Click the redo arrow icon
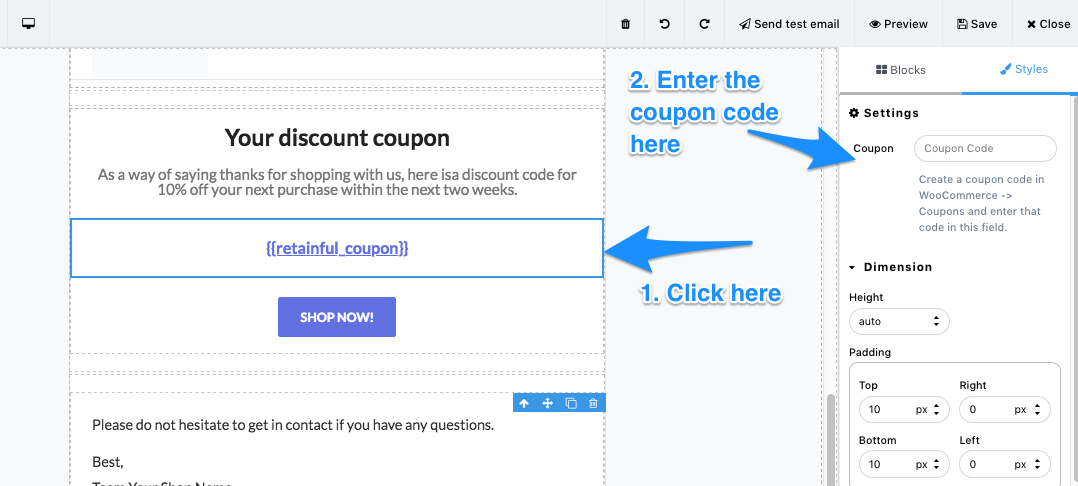Image resolution: width=1078 pixels, height=486 pixels. [x=704, y=24]
